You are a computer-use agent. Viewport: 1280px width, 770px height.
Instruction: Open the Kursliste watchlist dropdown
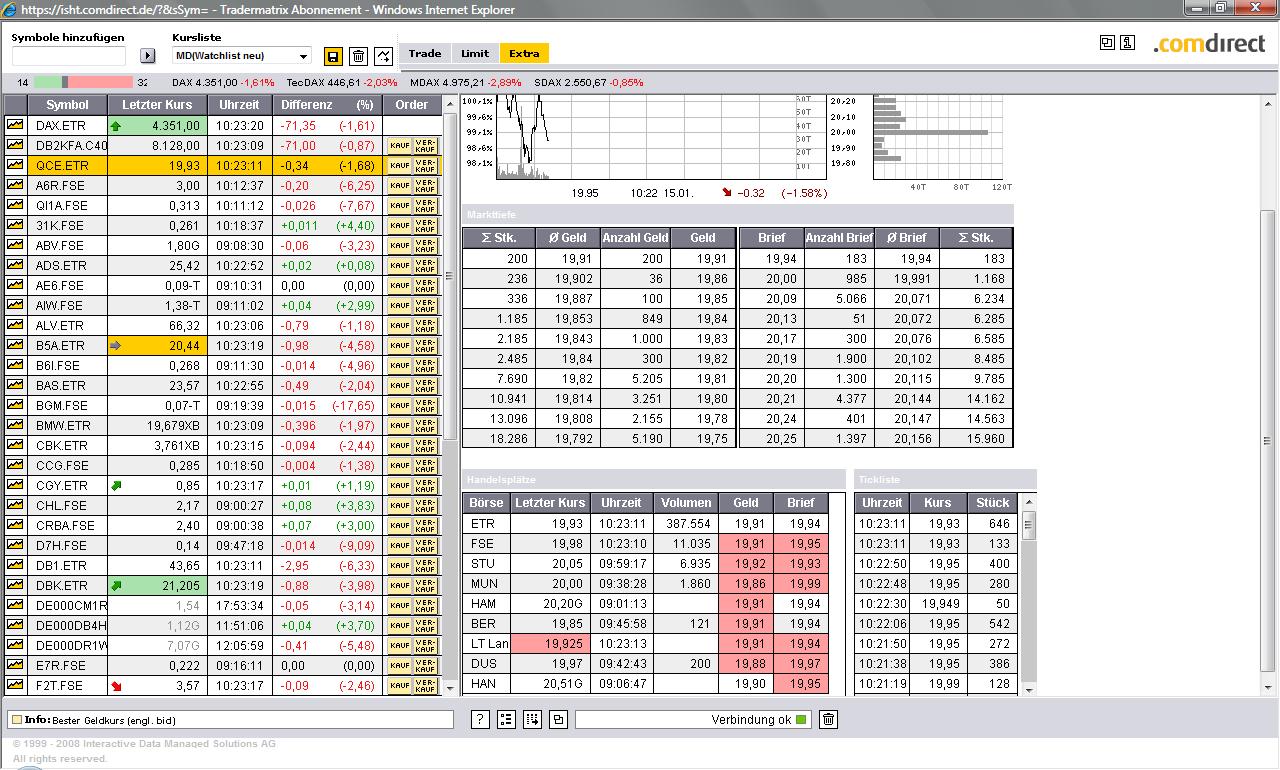(242, 56)
